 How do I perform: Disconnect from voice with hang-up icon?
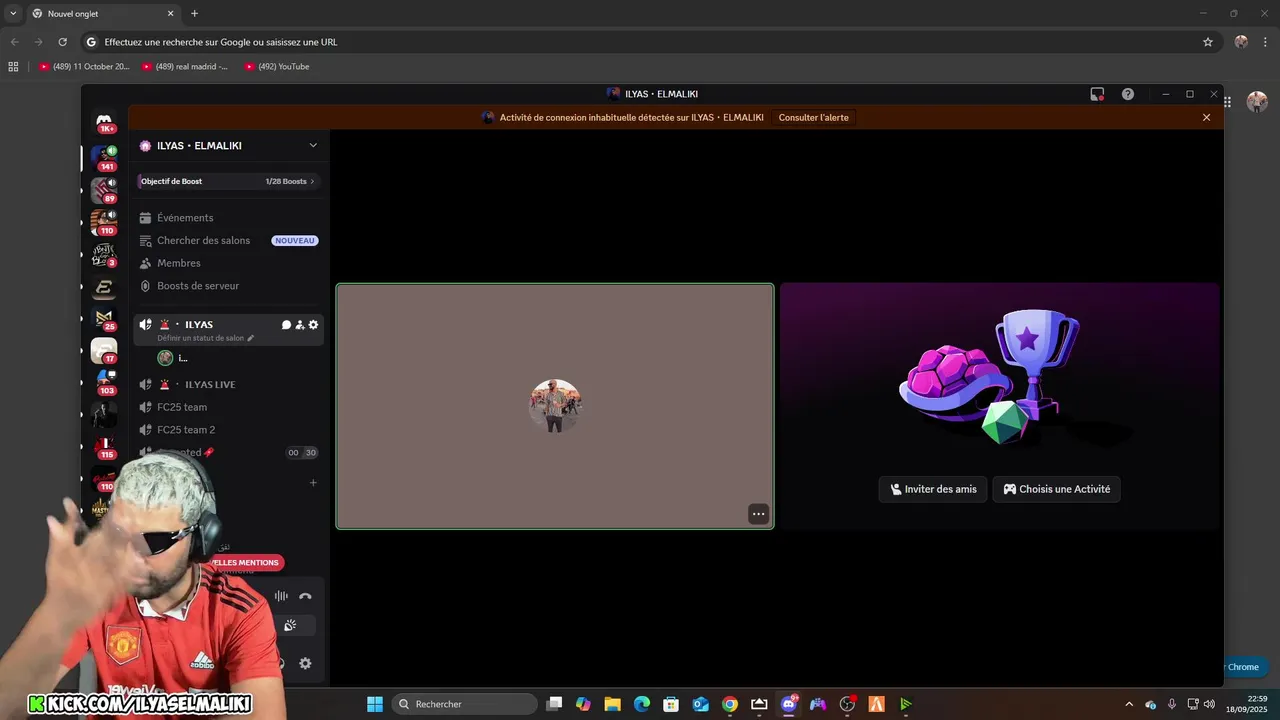click(305, 596)
